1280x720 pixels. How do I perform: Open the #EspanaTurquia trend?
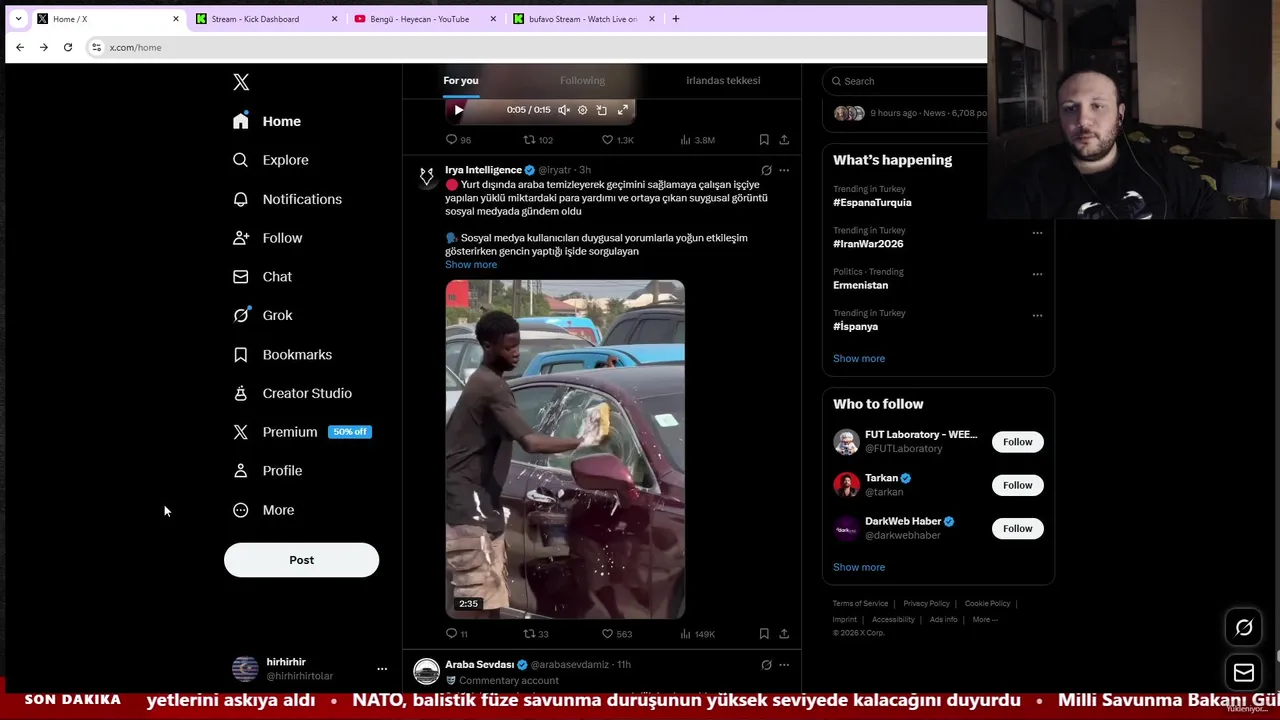(872, 202)
